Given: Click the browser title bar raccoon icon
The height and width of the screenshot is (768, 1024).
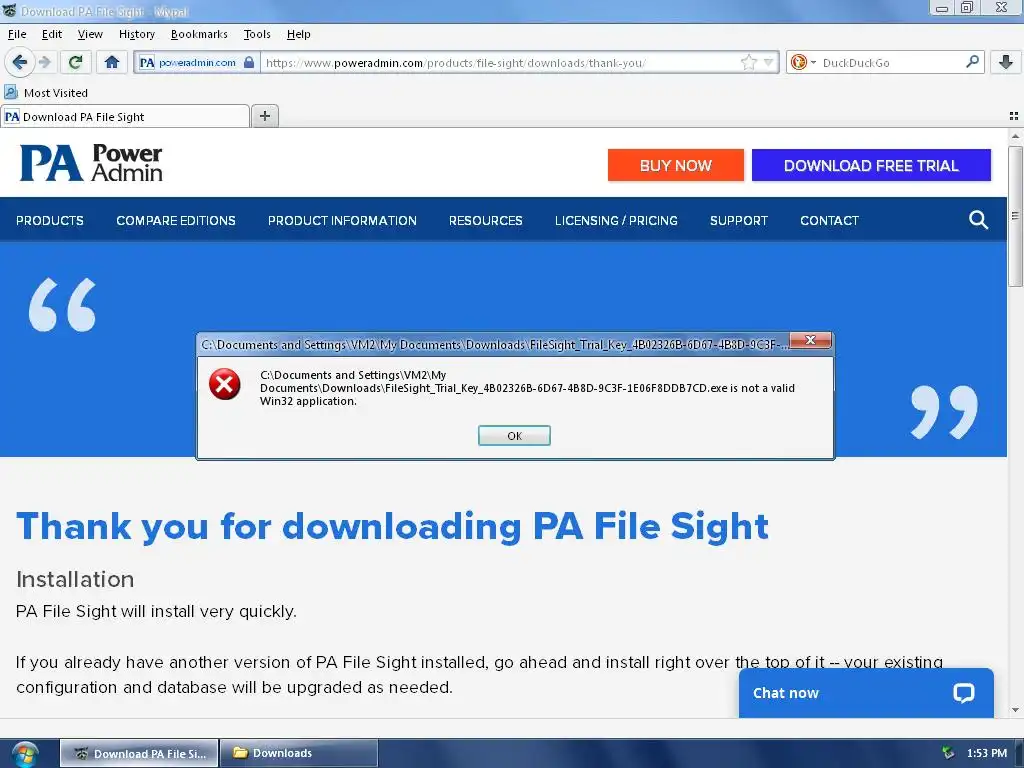Looking at the screenshot, I should (9, 10).
